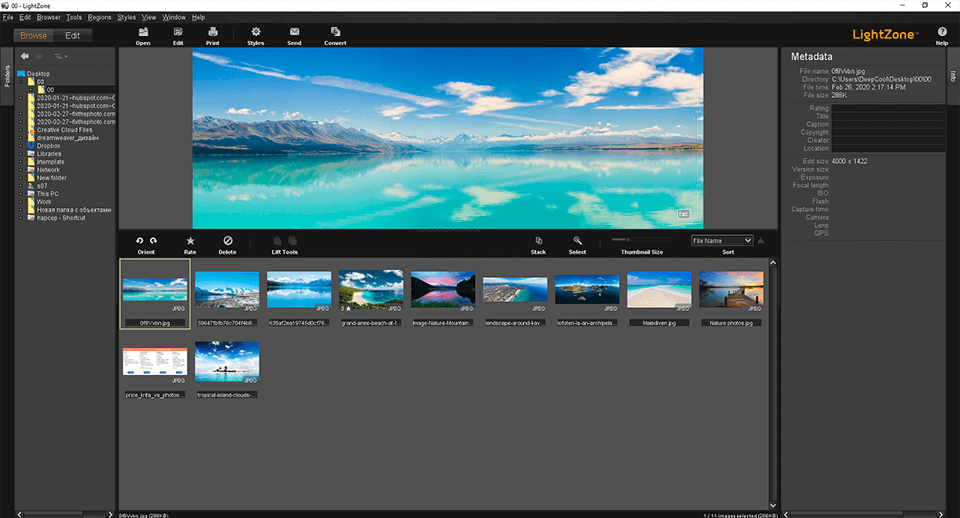Open the File menu
The width and height of the screenshot is (960, 518).
[8, 17]
